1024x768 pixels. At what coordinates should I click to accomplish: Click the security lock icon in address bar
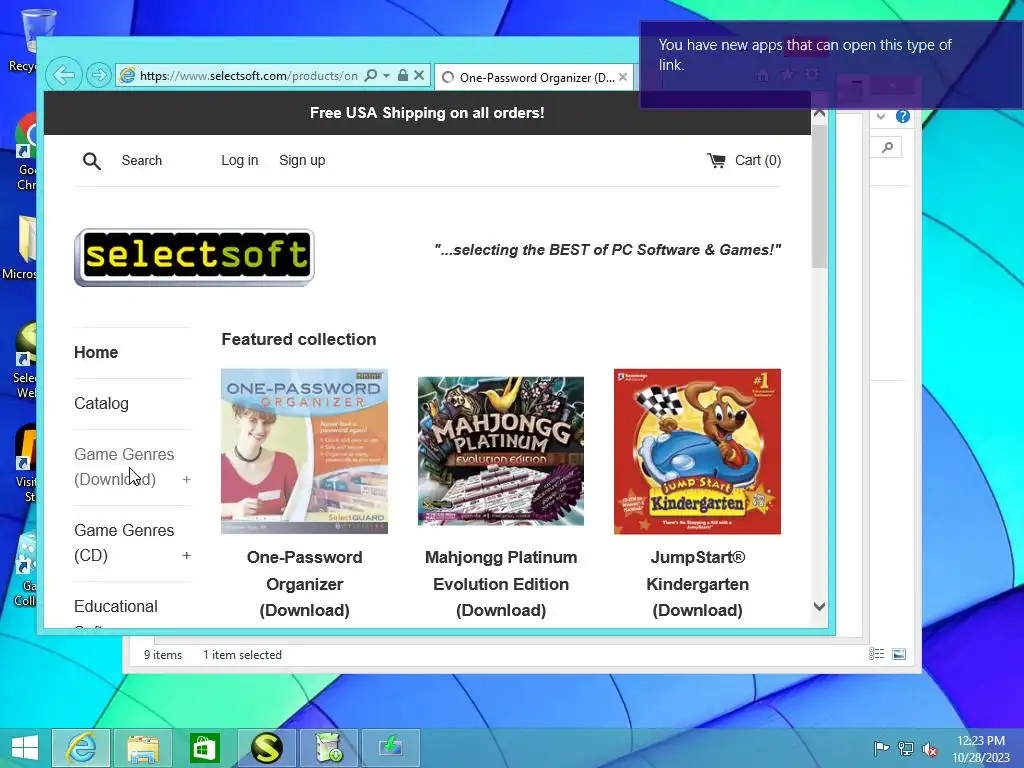[x=402, y=75]
